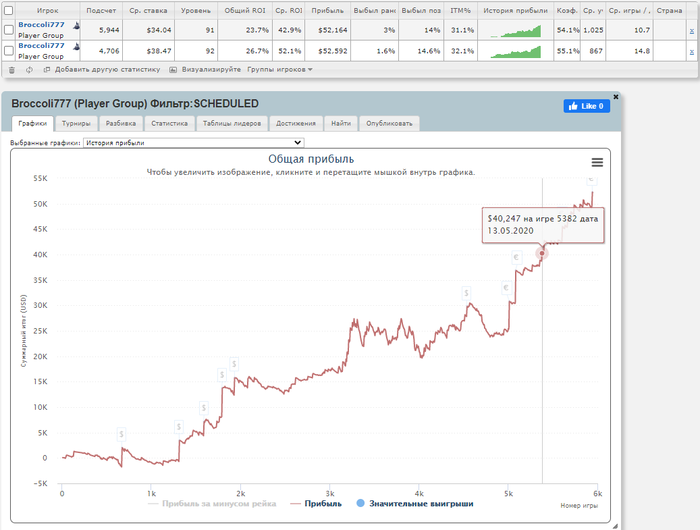The image size is (700, 530).
Task: Click the average stake '$38.47'
Action: point(158,51)
